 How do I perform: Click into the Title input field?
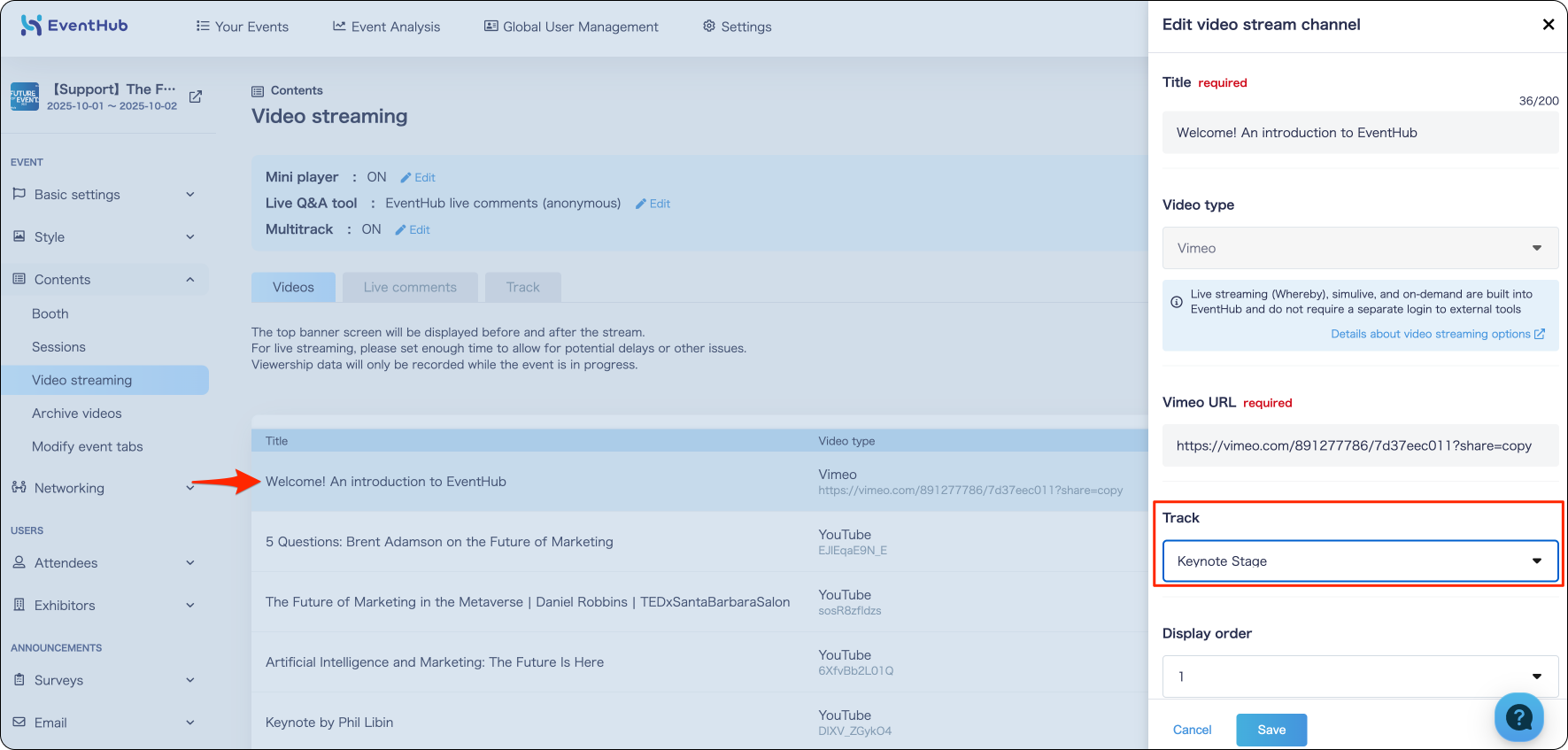click(1360, 133)
